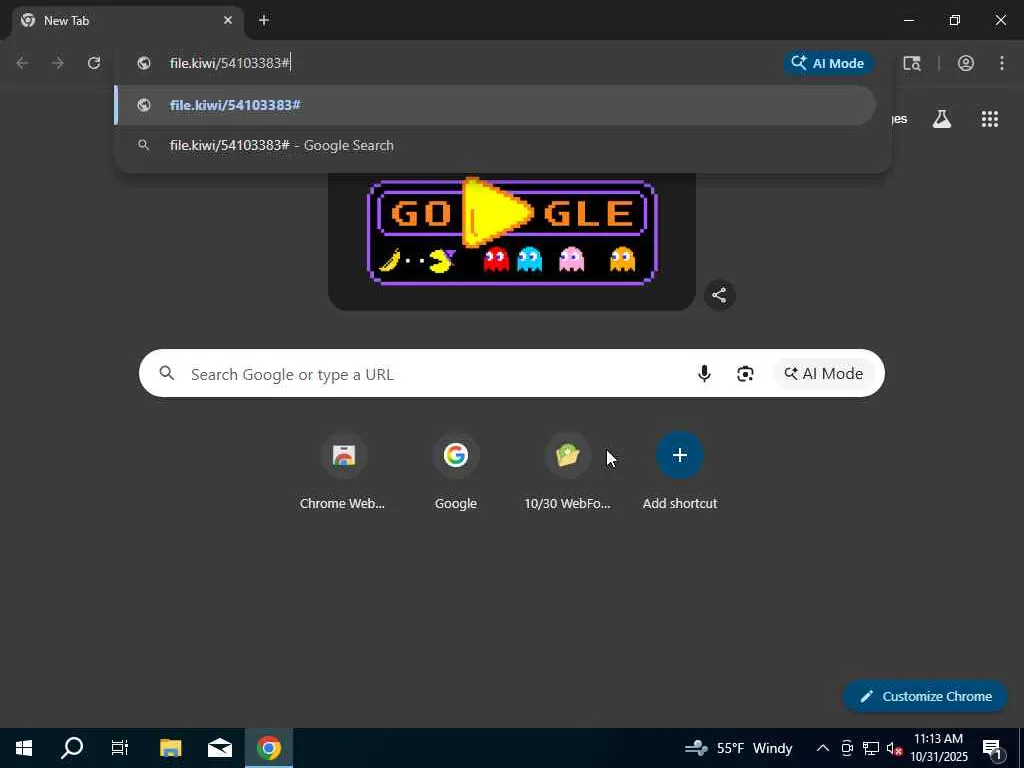Reload the current page
This screenshot has width=1024, height=768.
coord(94,63)
